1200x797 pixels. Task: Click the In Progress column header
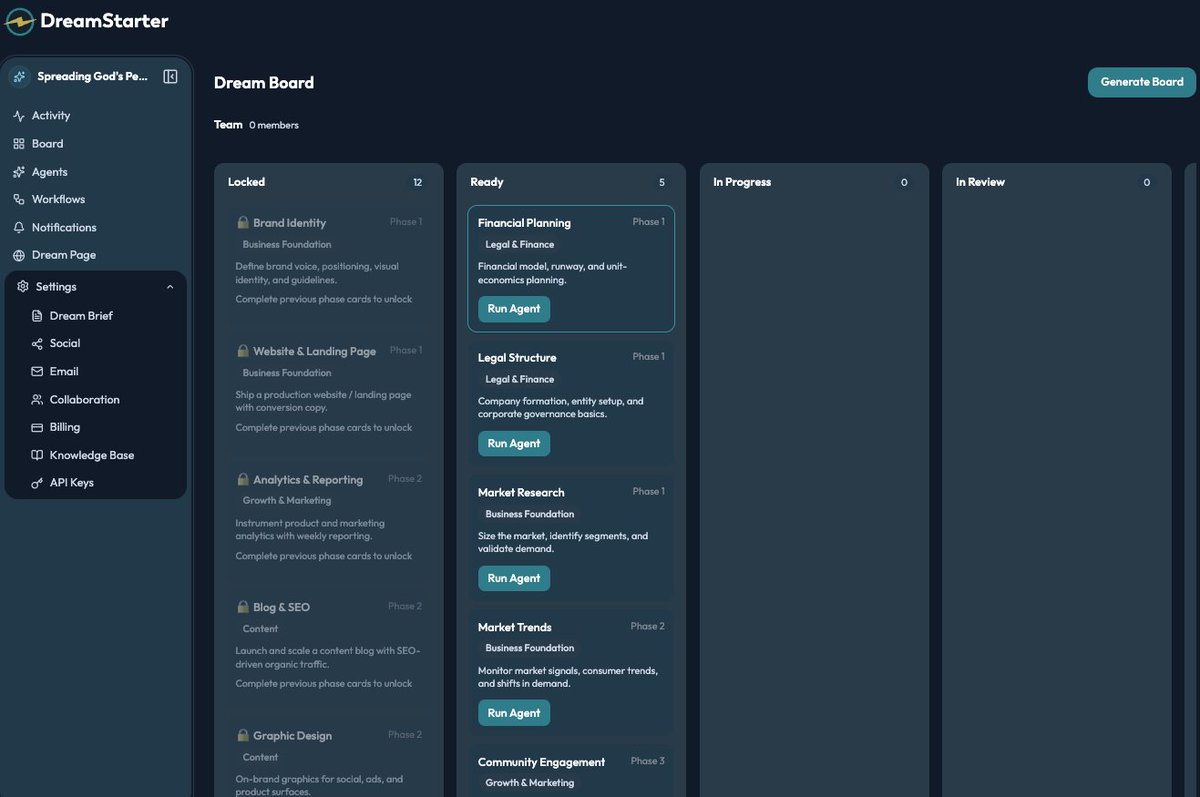tap(742, 182)
